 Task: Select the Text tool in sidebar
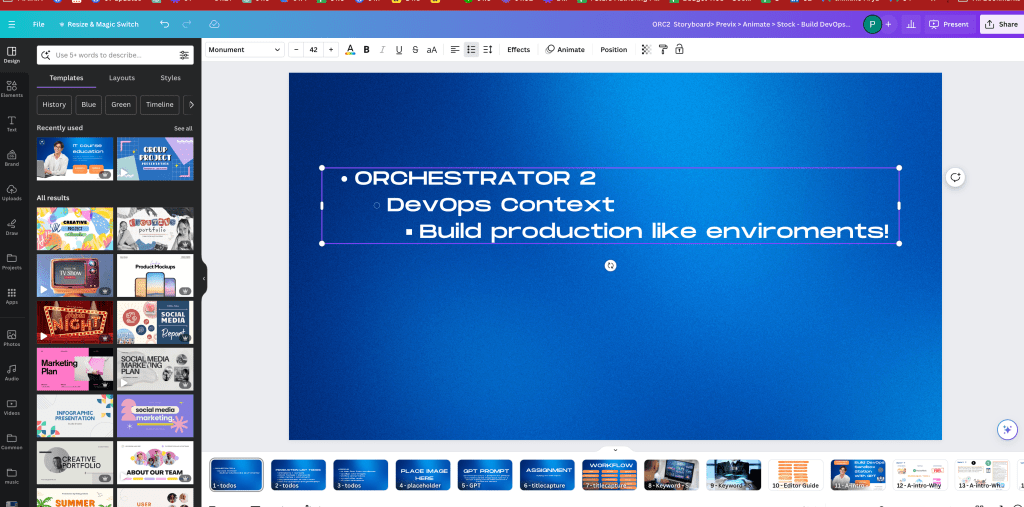[11, 123]
